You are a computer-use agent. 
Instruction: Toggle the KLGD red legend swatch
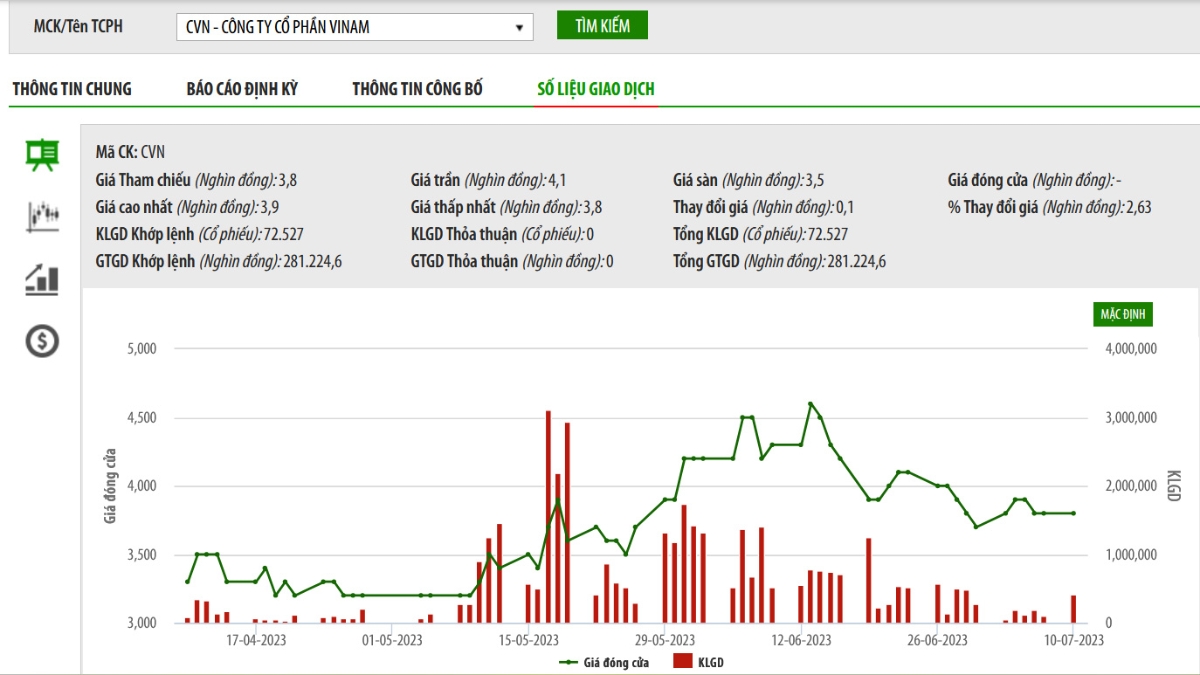coord(683,662)
